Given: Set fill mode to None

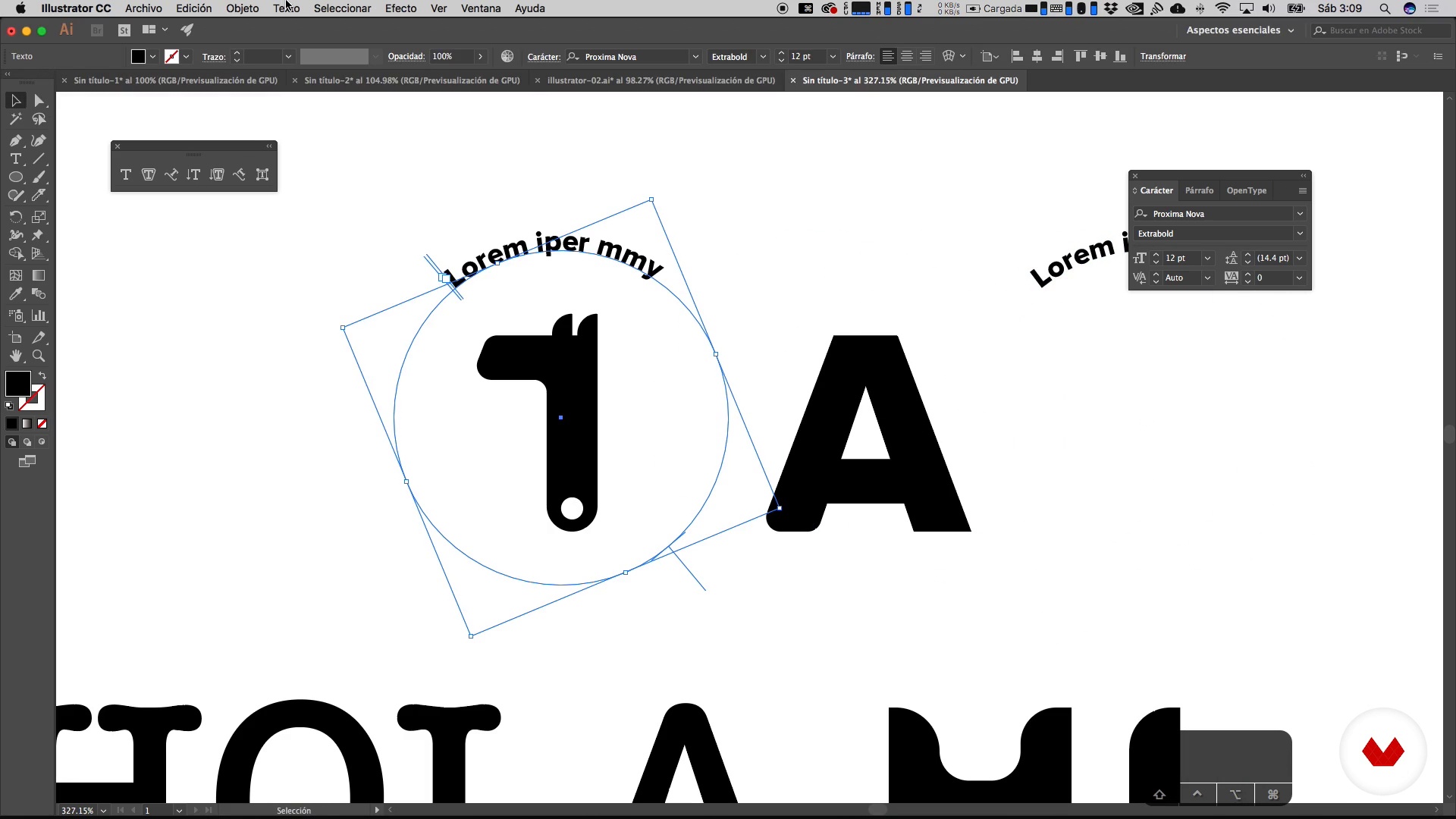Looking at the screenshot, I should coord(42,424).
